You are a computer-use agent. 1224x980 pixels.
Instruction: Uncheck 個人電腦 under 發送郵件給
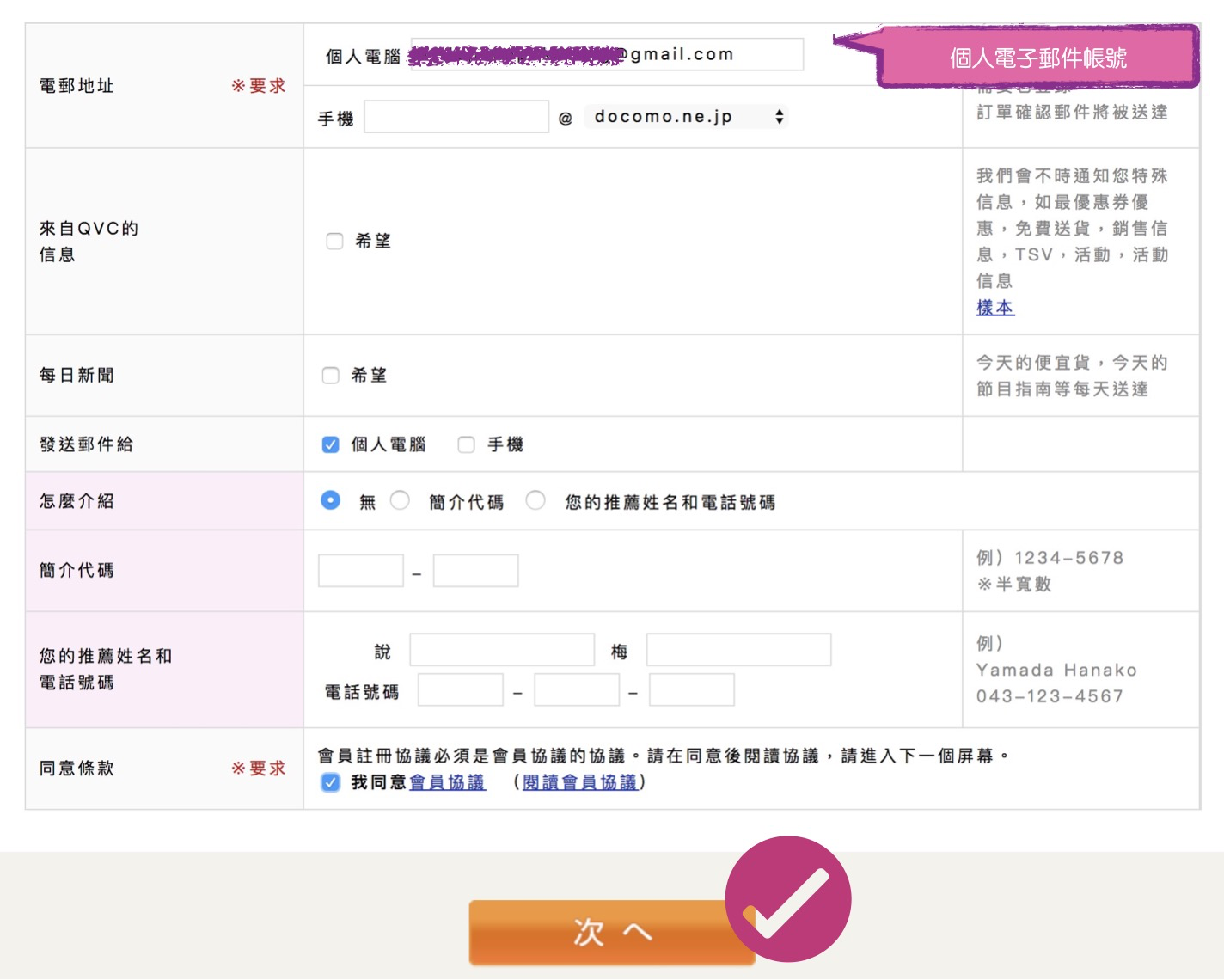[x=331, y=444]
